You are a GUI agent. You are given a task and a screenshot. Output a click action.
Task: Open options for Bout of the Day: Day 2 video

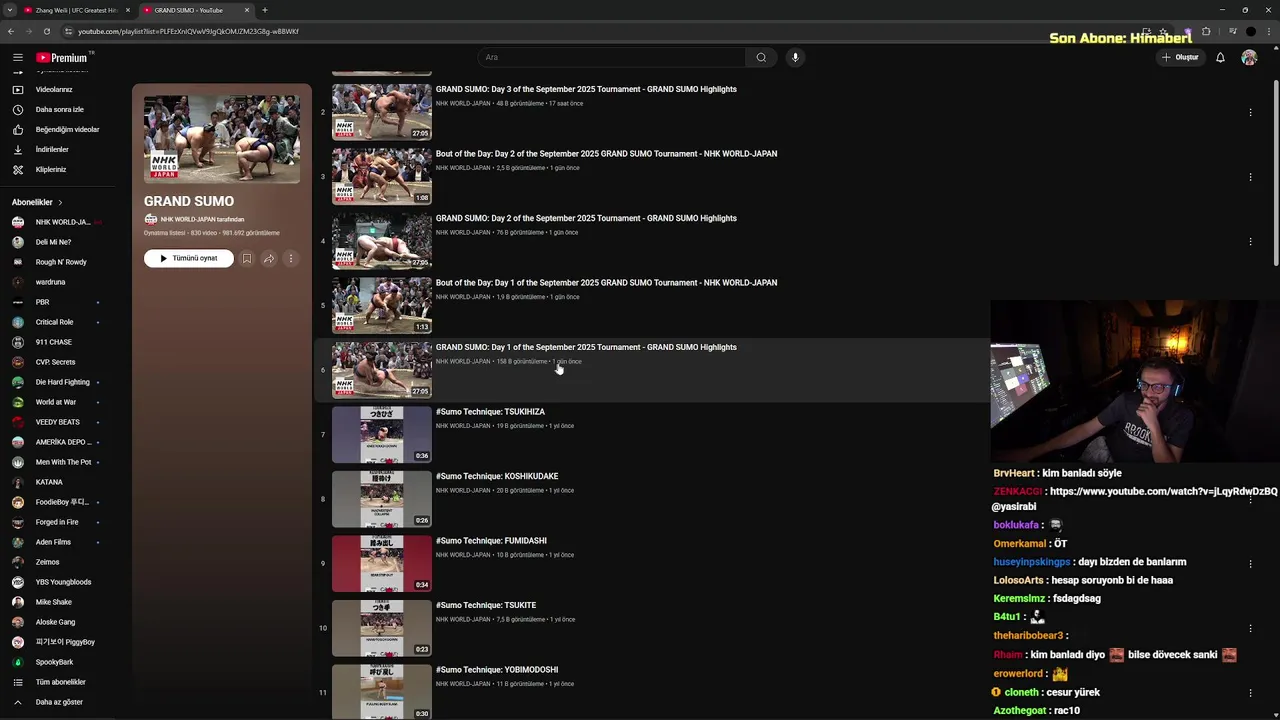click(x=1250, y=177)
